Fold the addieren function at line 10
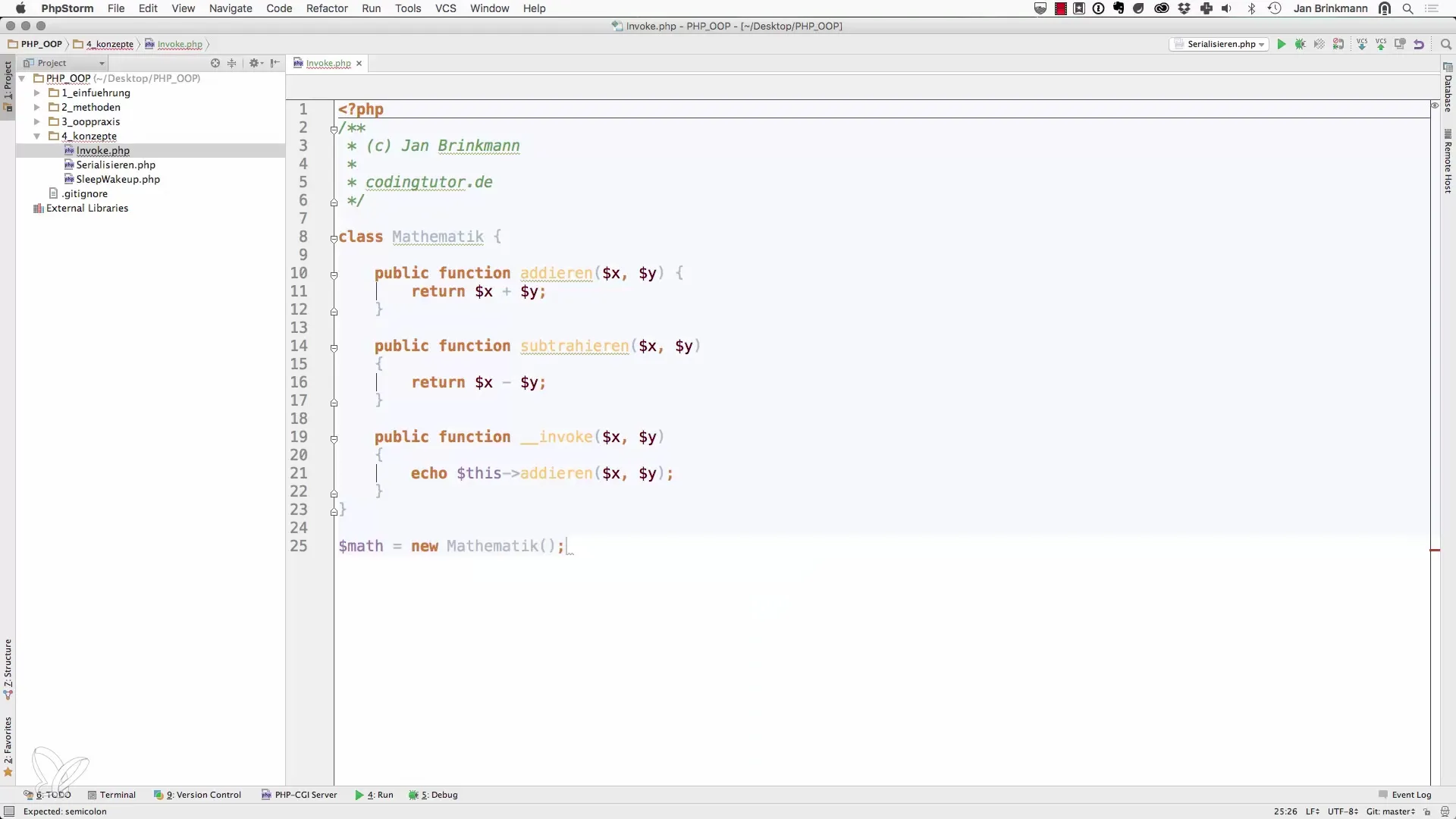The image size is (1456, 819). pyautogui.click(x=334, y=275)
